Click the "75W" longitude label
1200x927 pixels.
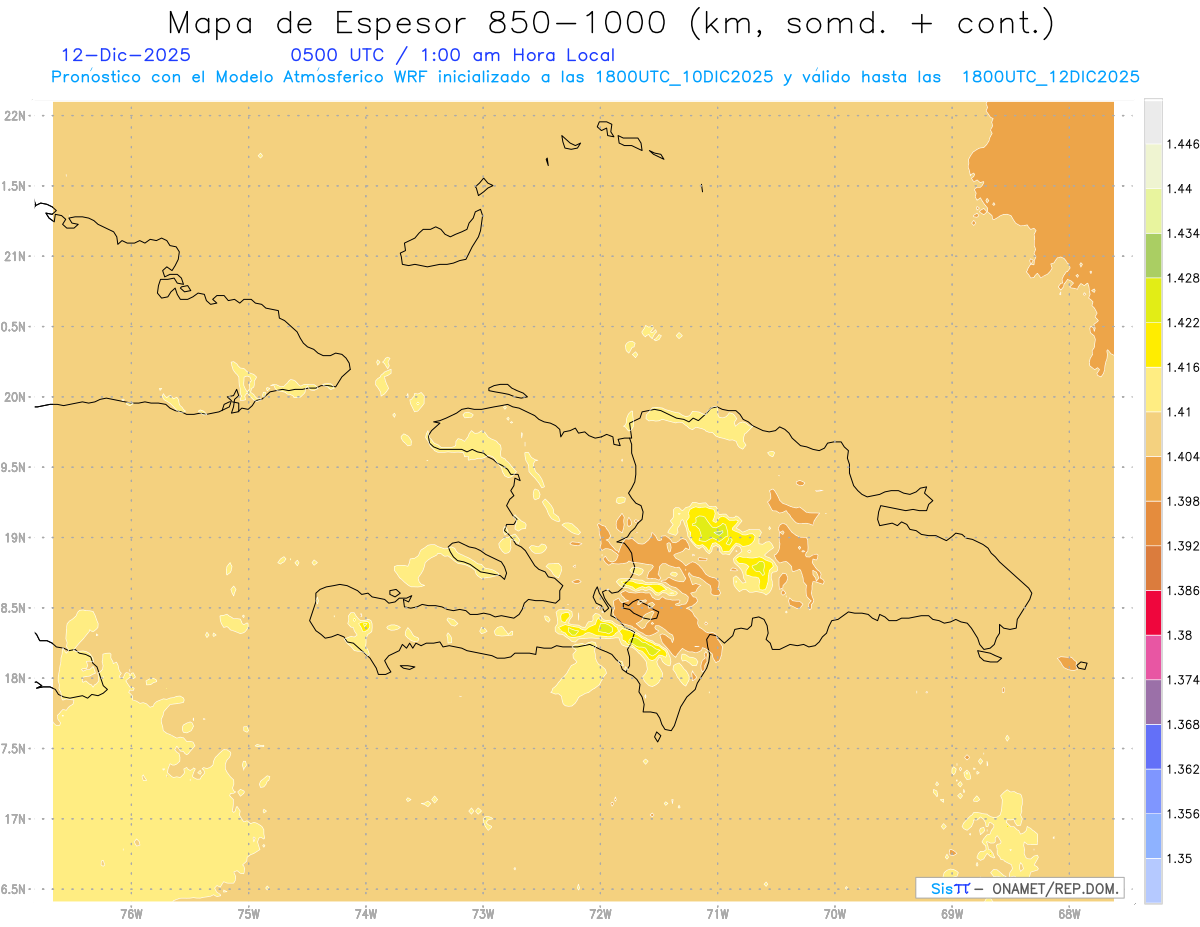249,913
